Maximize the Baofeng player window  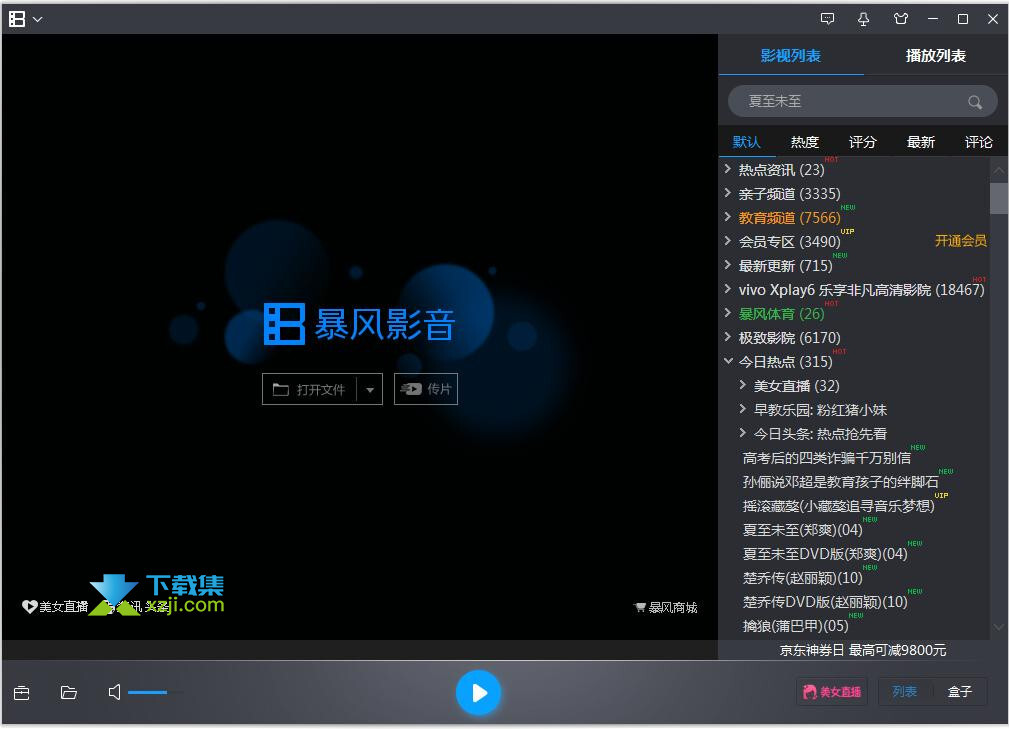[963, 19]
